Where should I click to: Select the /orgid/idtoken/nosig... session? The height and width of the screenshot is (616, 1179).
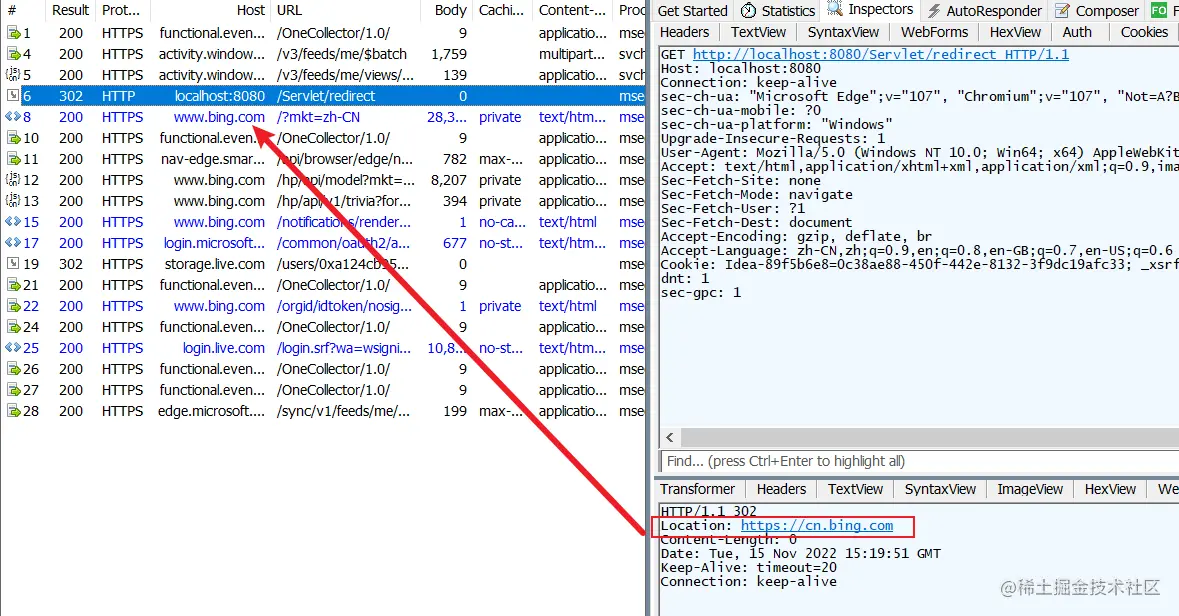pyautogui.click(x=323, y=306)
